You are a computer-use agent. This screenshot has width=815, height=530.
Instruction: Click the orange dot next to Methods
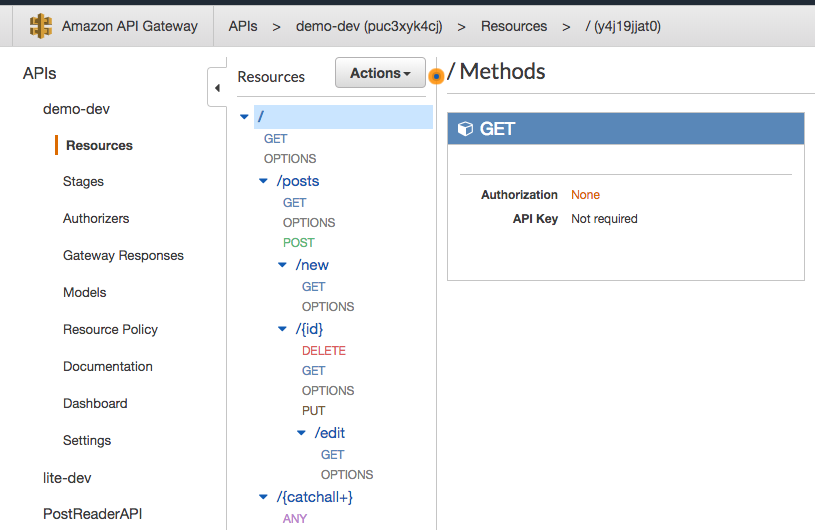pyautogui.click(x=436, y=75)
